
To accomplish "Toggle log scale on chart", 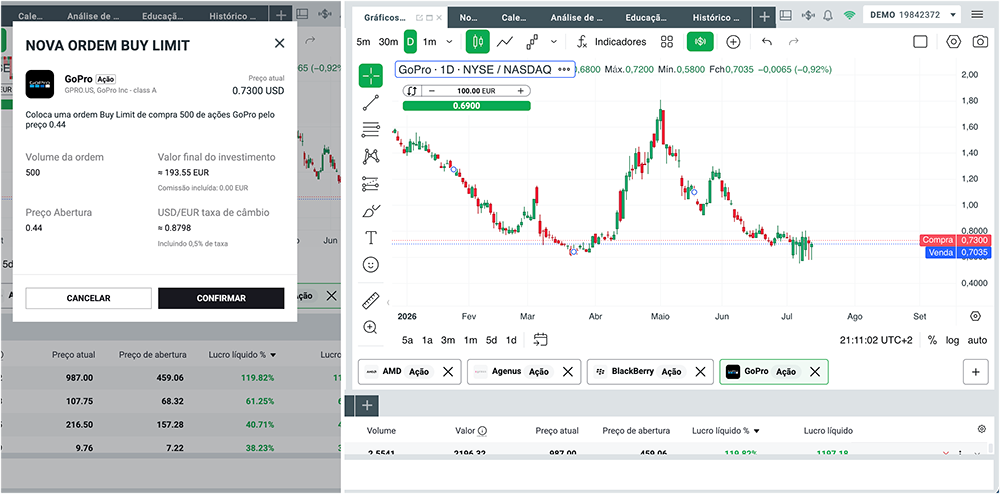I will (x=952, y=340).
